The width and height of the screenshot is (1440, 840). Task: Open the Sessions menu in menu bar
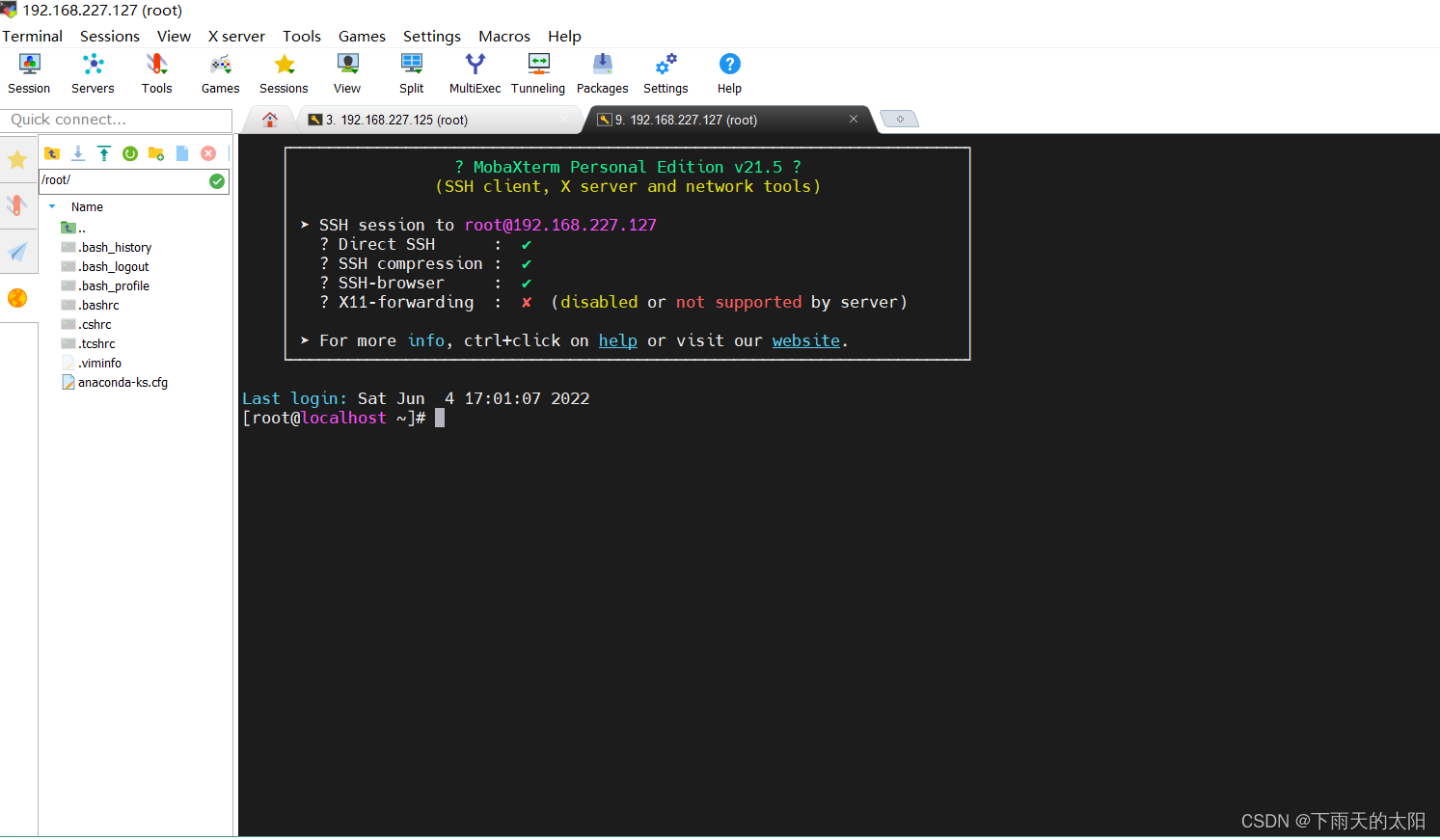coord(110,36)
